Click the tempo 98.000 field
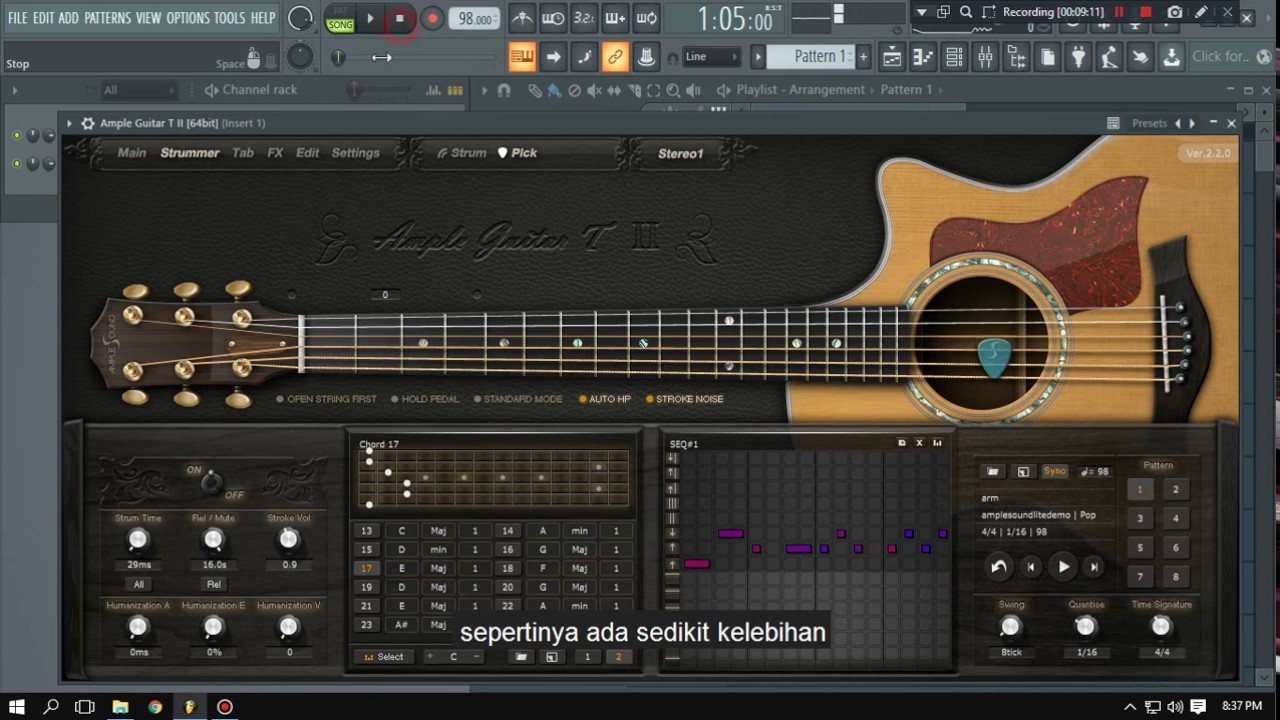The width and height of the screenshot is (1280, 720). coord(473,19)
